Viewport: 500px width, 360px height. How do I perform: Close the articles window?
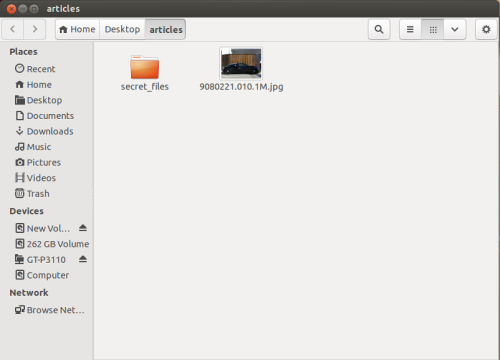11,9
